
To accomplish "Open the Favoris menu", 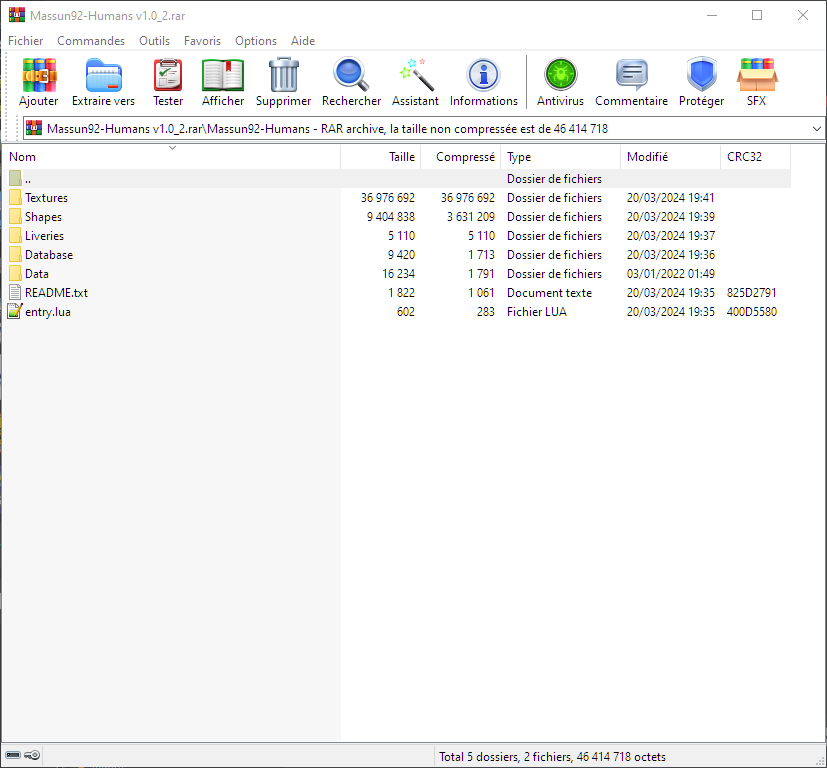I will (x=202, y=41).
